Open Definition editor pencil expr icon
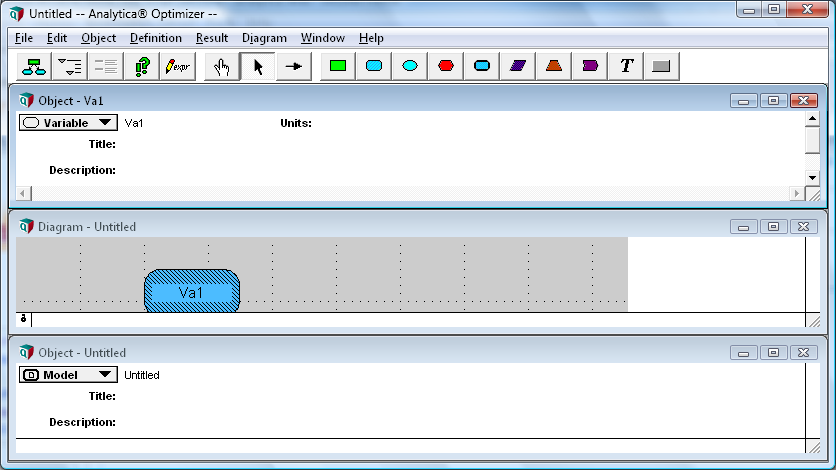The width and height of the screenshot is (836, 470). [x=178, y=67]
